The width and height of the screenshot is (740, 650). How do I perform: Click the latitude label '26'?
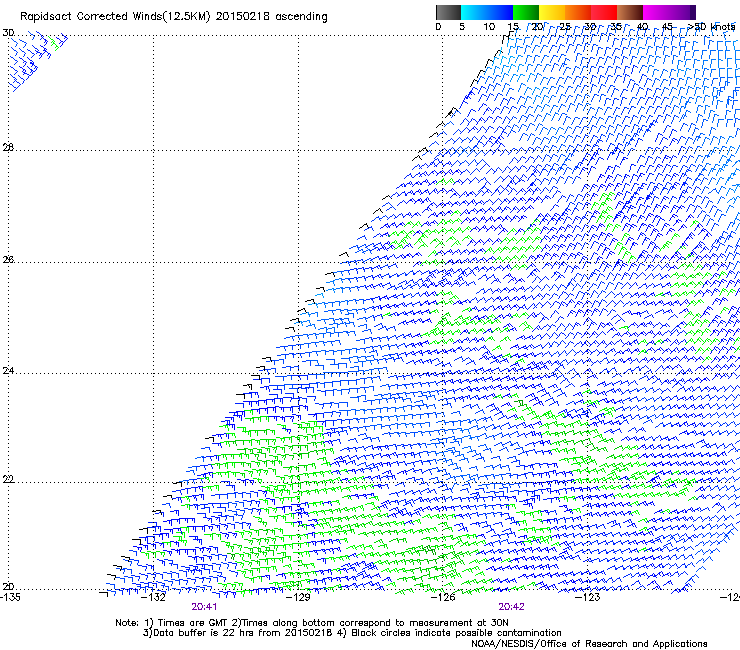tap(8, 260)
